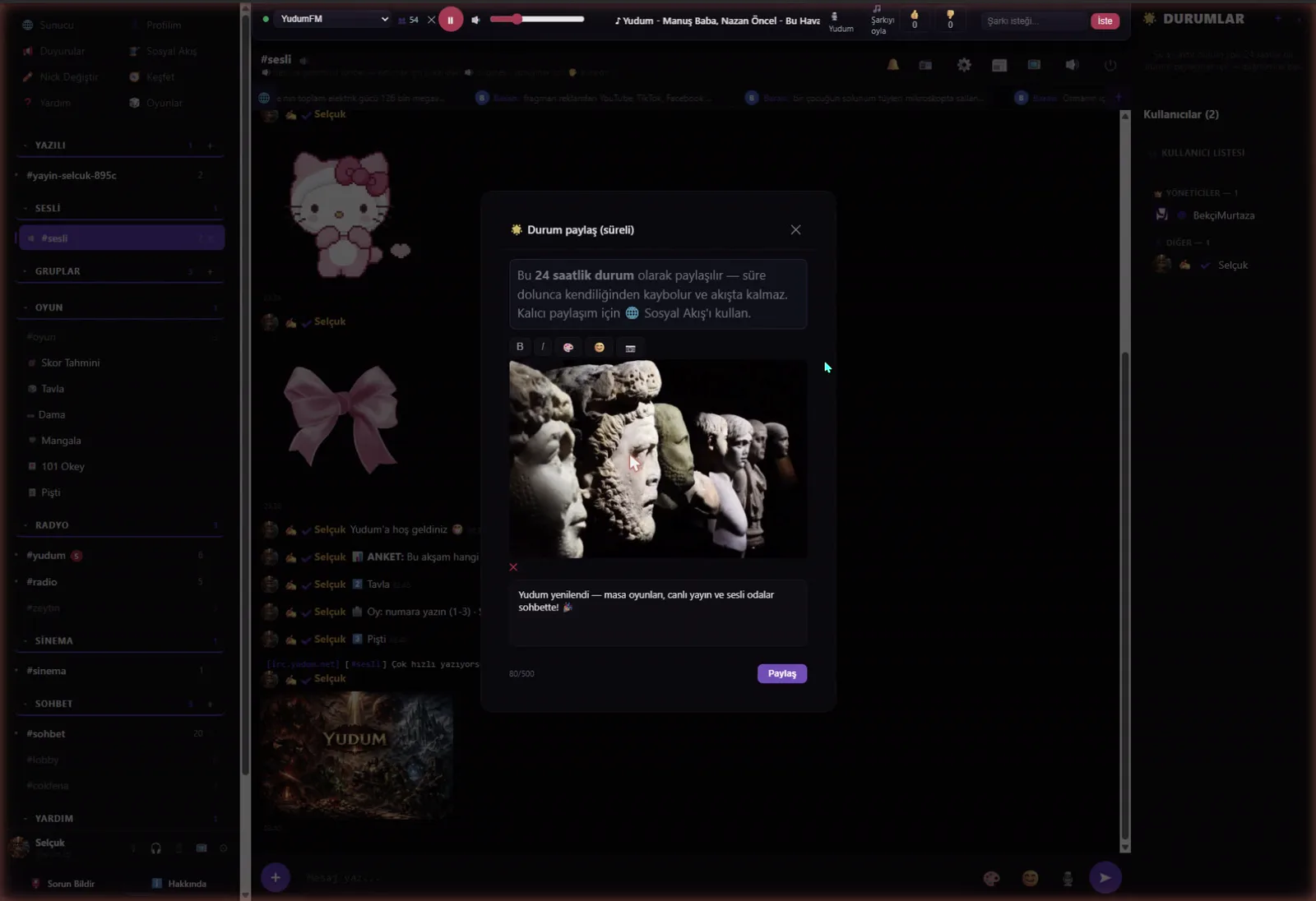Click the Sorun Bildir link
The image size is (1316, 901).
tap(63, 884)
